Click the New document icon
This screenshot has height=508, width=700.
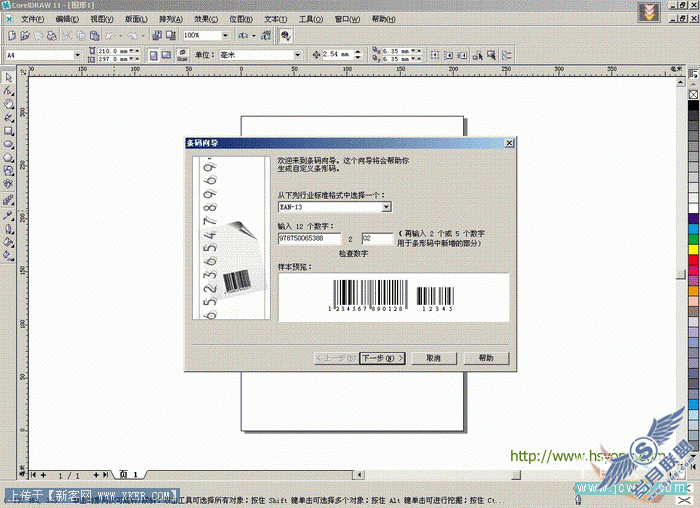[x=12, y=35]
